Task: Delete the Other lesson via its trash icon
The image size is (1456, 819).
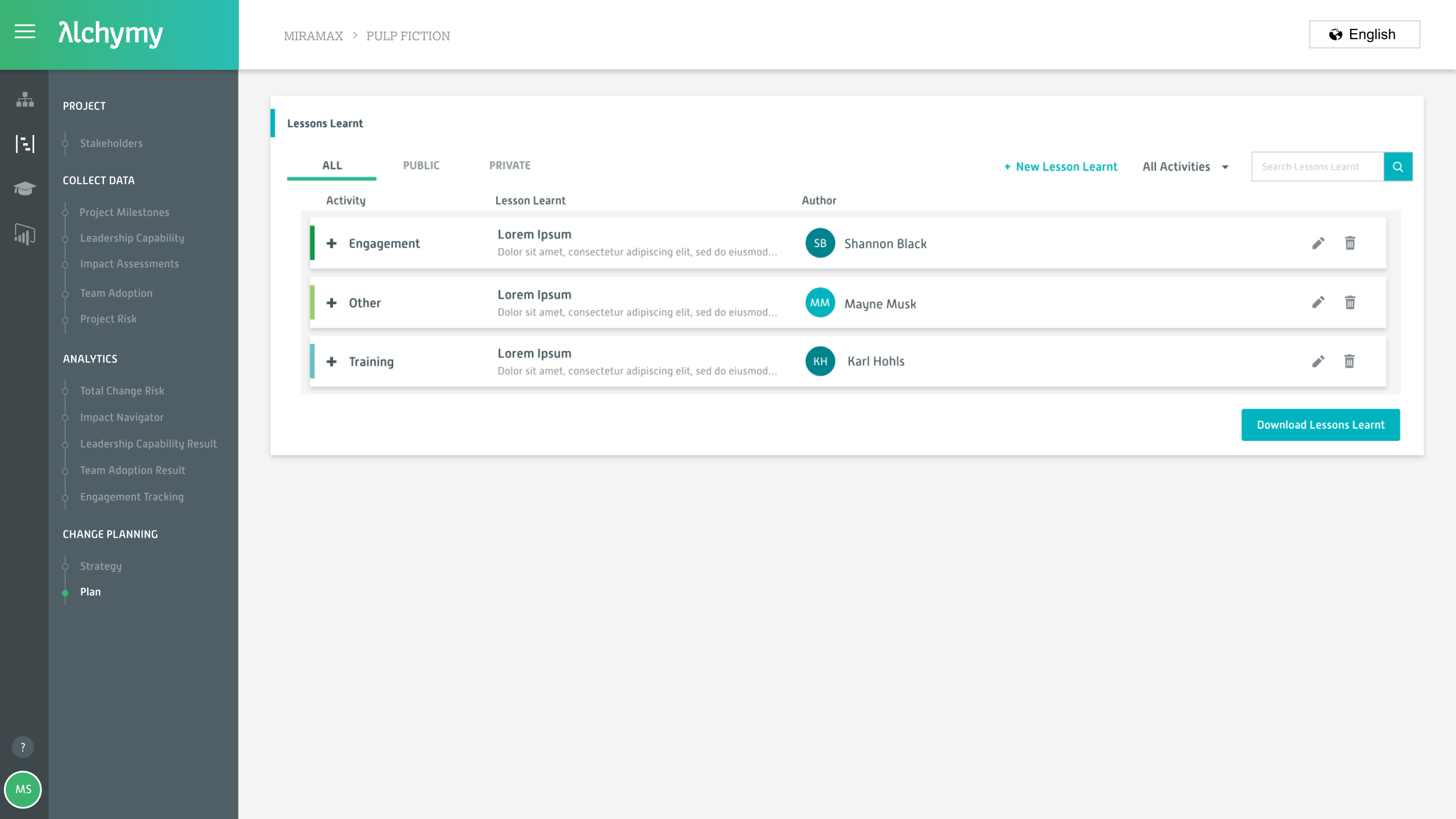Action: (1350, 303)
